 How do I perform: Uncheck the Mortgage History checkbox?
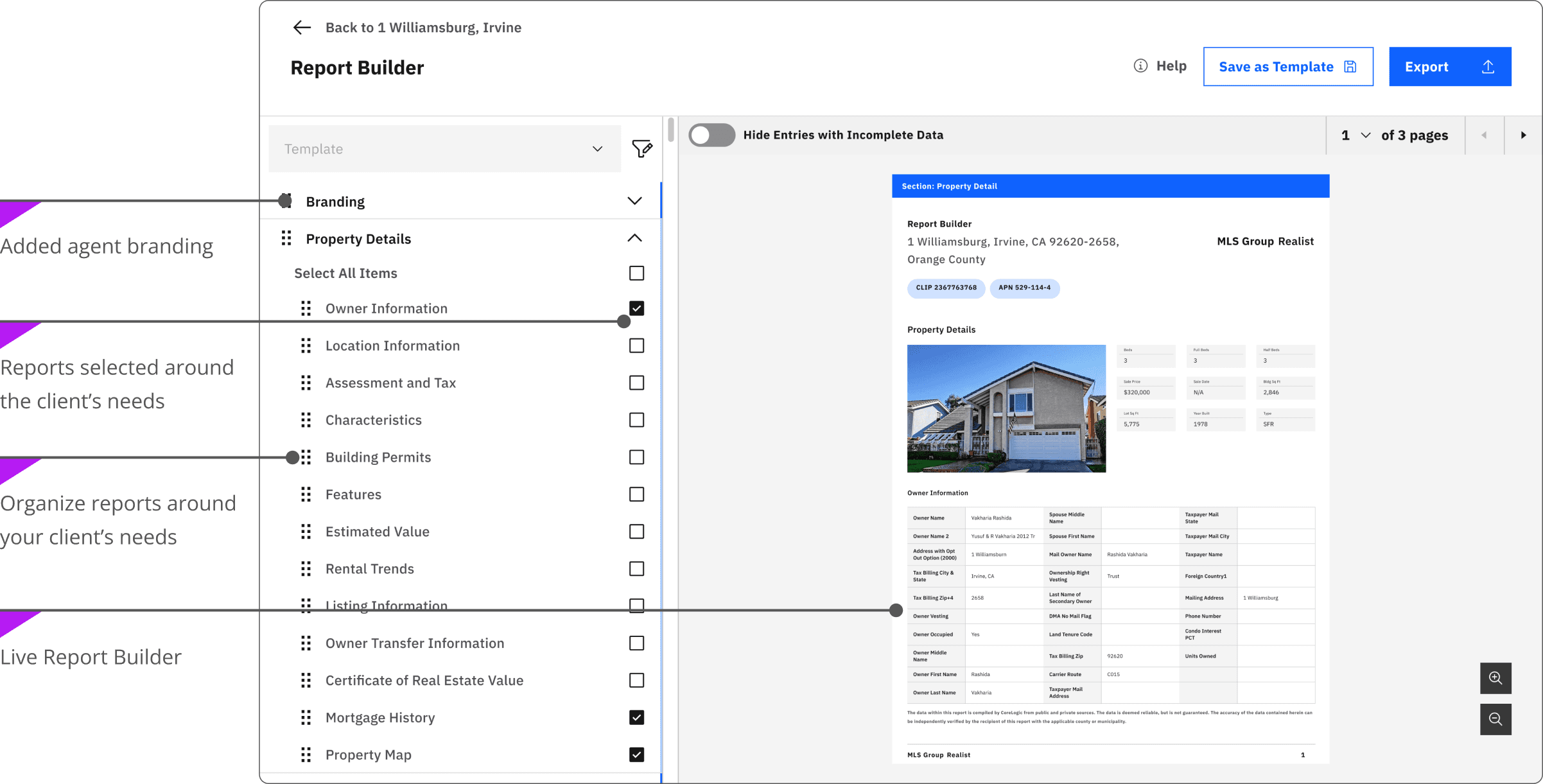(636, 717)
